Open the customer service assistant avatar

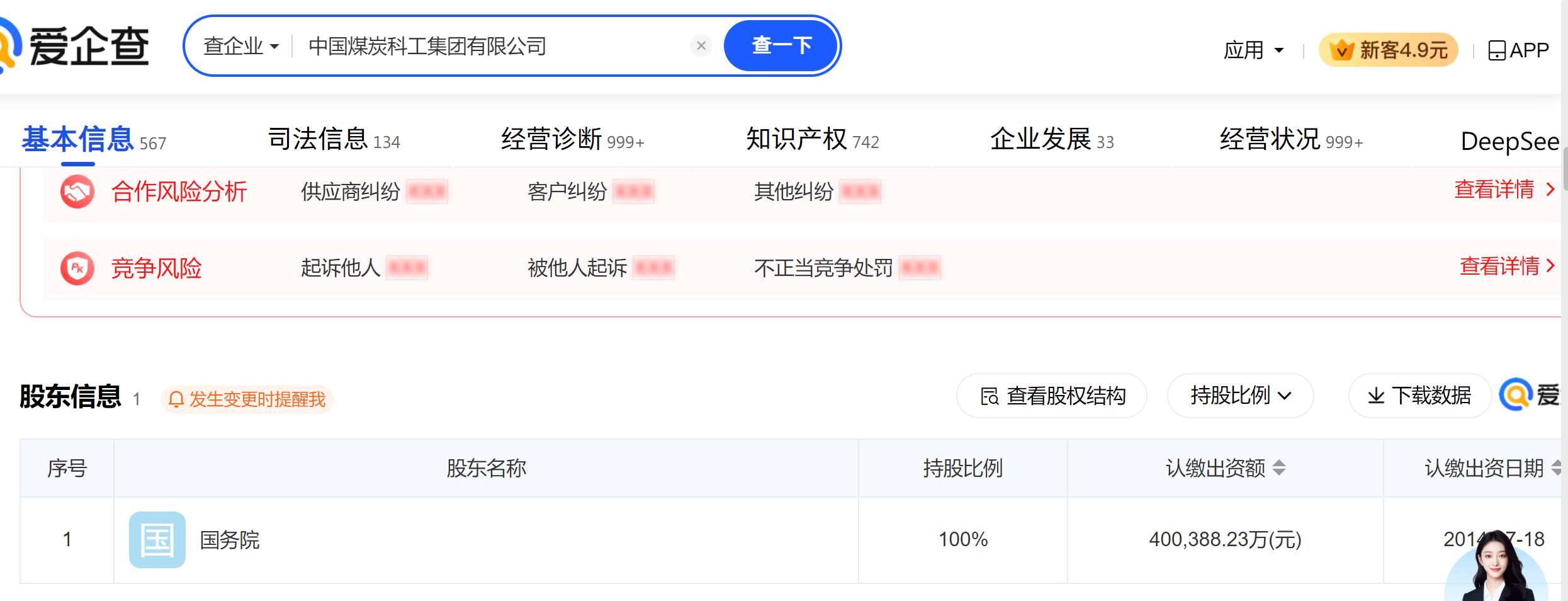(x=1496, y=567)
